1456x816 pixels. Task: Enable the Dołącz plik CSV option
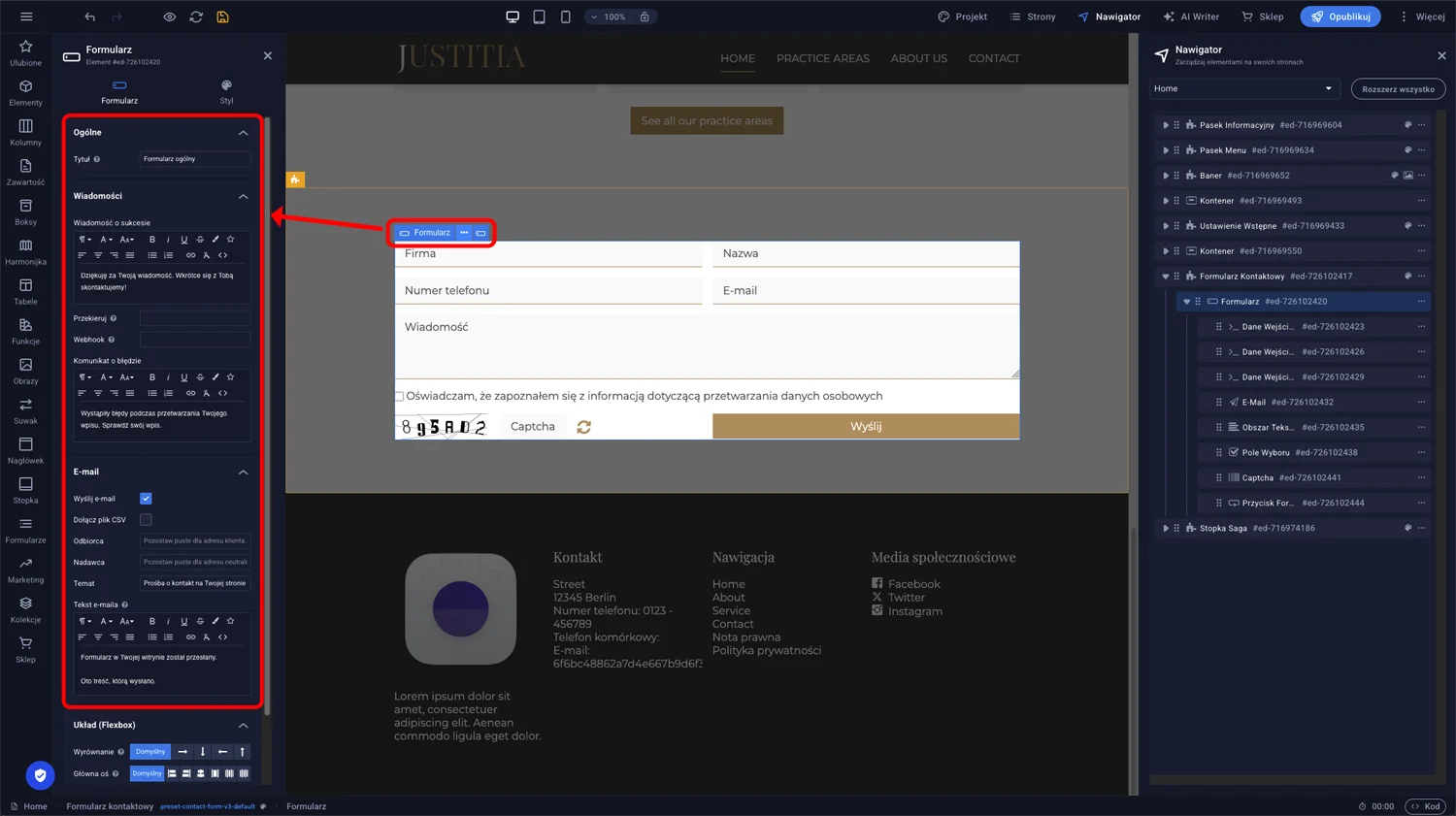146,519
